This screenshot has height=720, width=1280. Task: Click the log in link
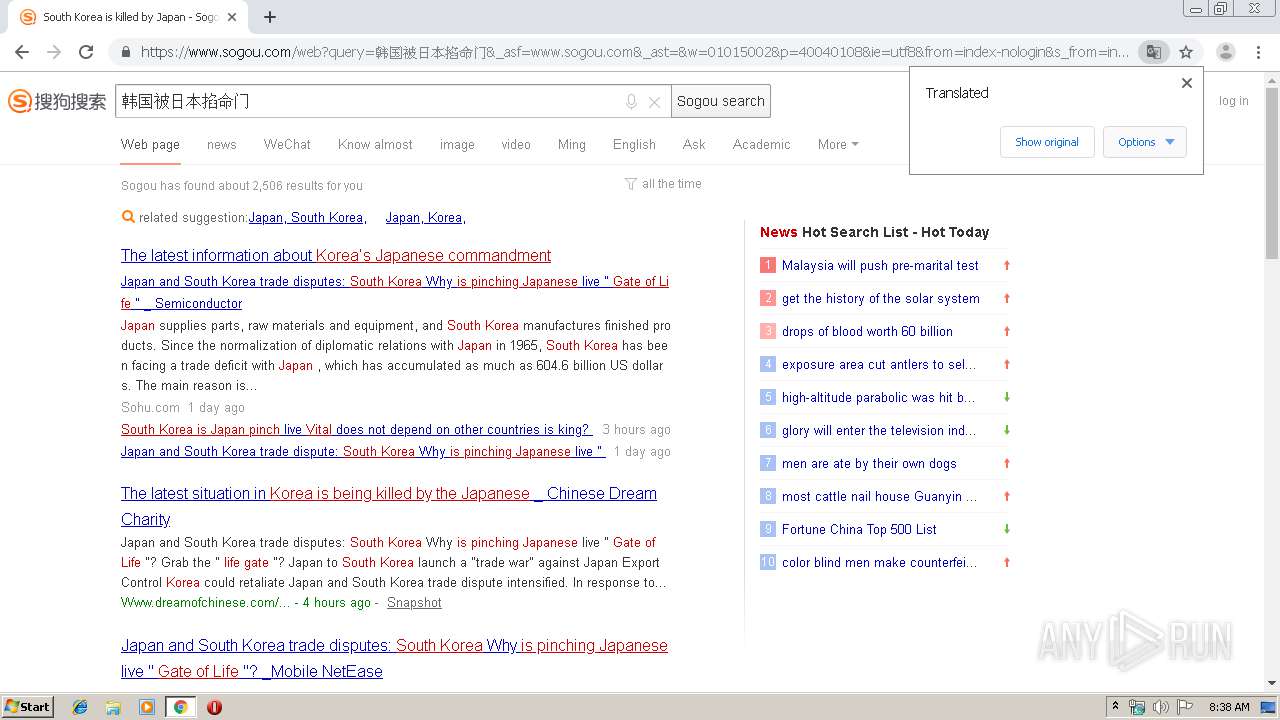(x=1233, y=101)
